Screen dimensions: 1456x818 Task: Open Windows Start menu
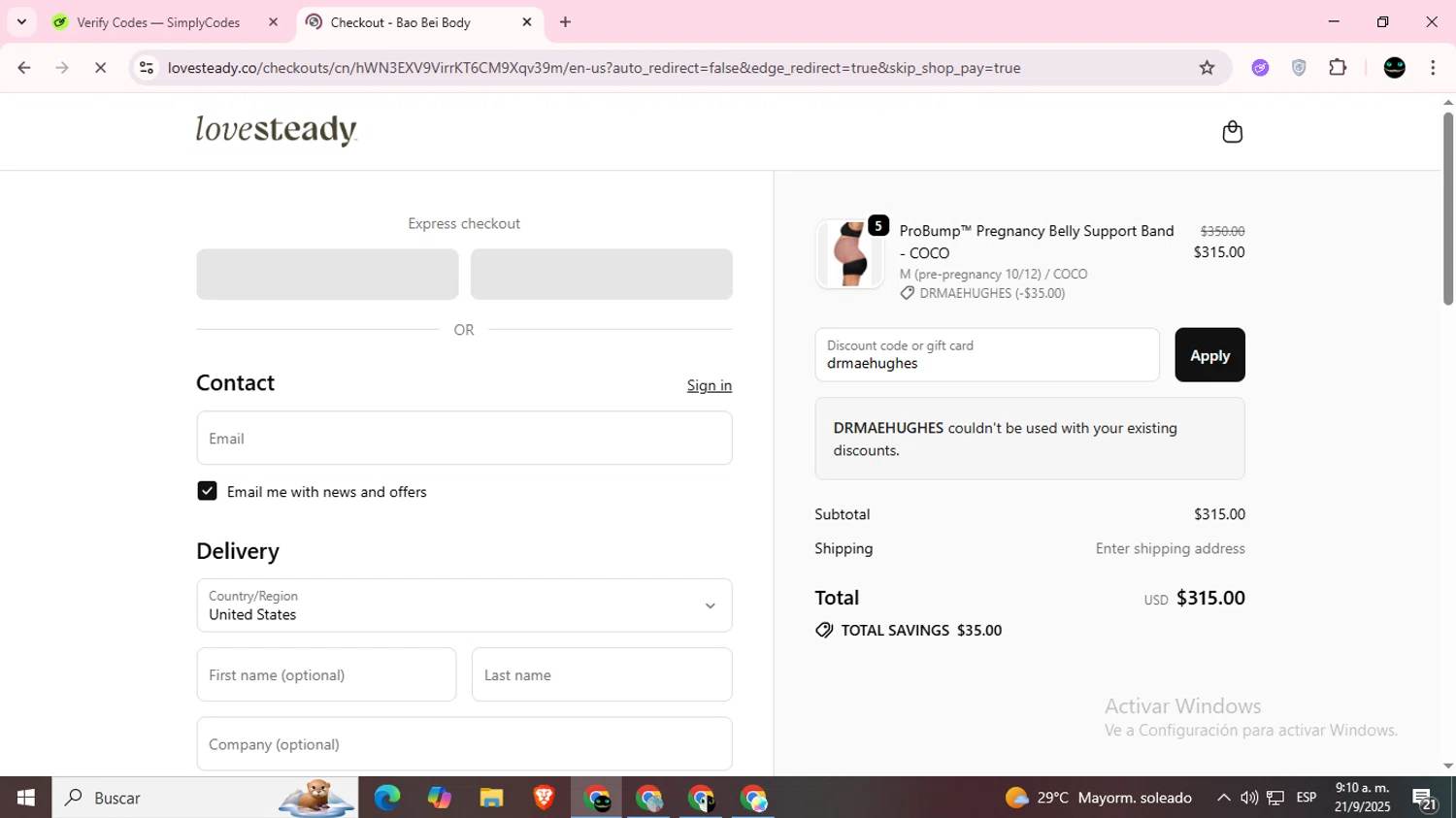tap(26, 798)
